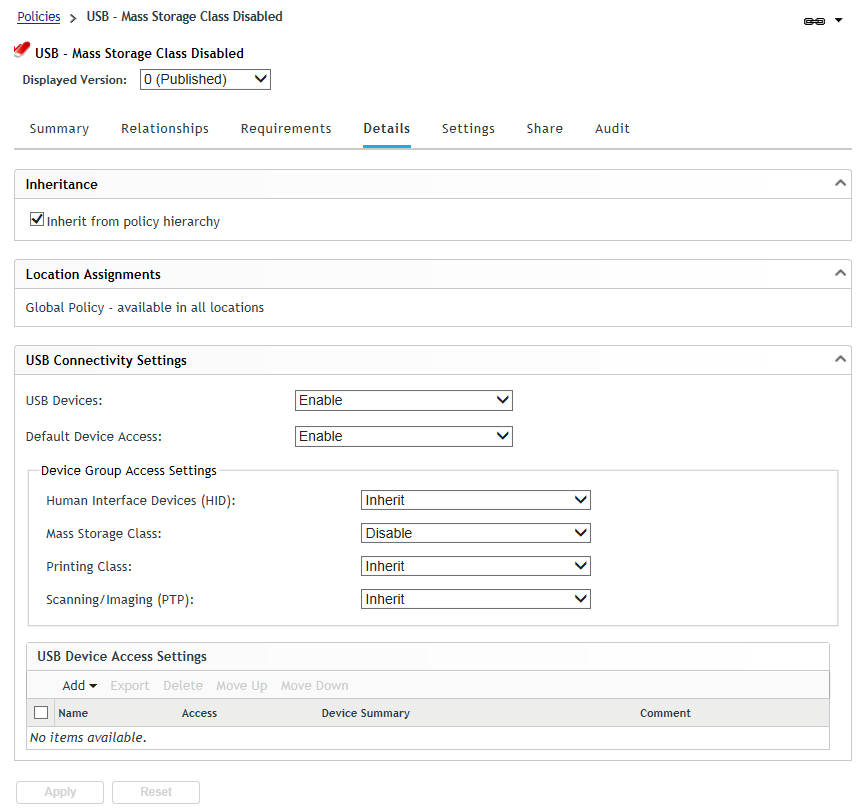863x811 pixels.
Task: Collapse the Location Assignments panel
Action: coord(840,273)
